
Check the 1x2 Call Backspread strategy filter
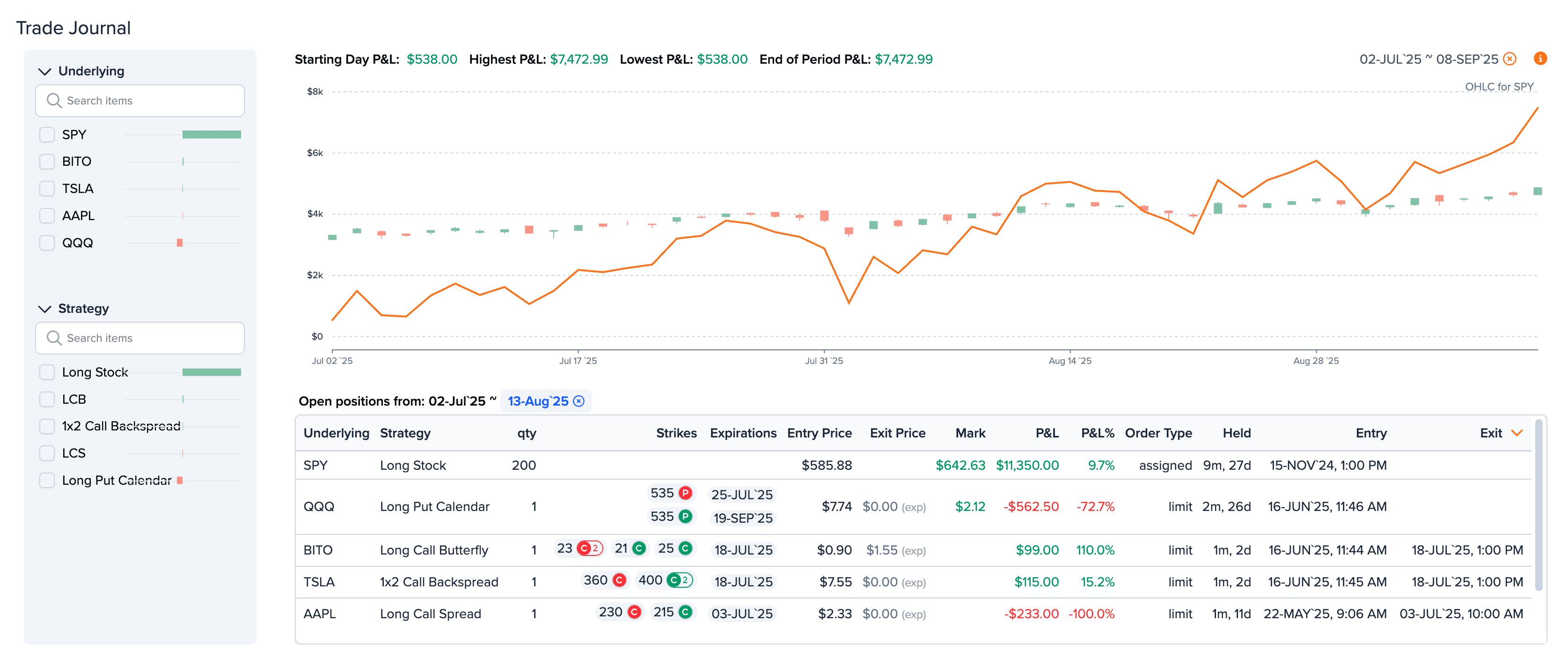47,427
